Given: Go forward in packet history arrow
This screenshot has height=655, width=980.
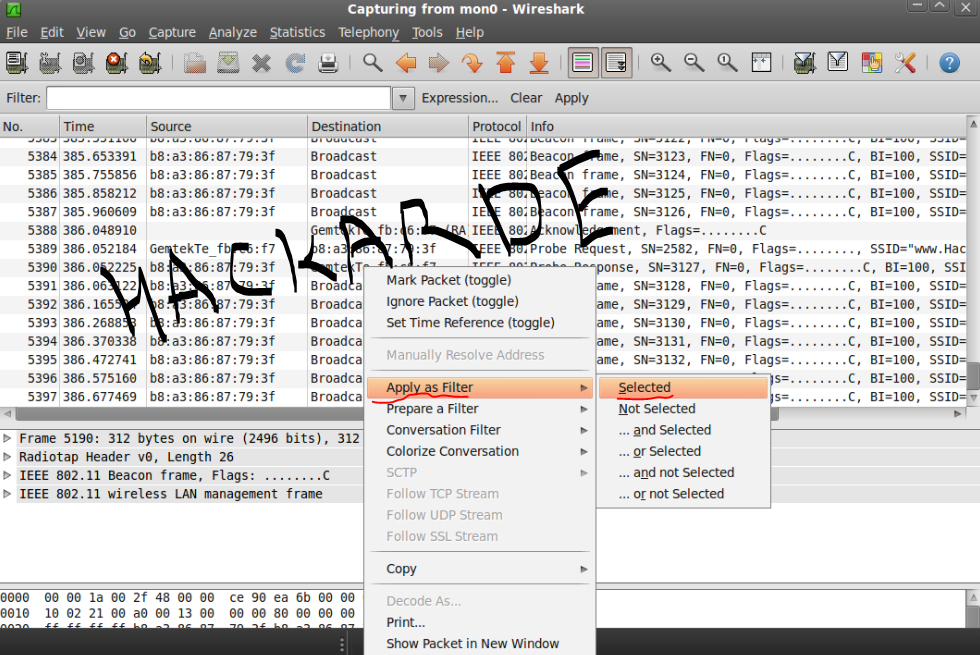Looking at the screenshot, I should [x=439, y=62].
